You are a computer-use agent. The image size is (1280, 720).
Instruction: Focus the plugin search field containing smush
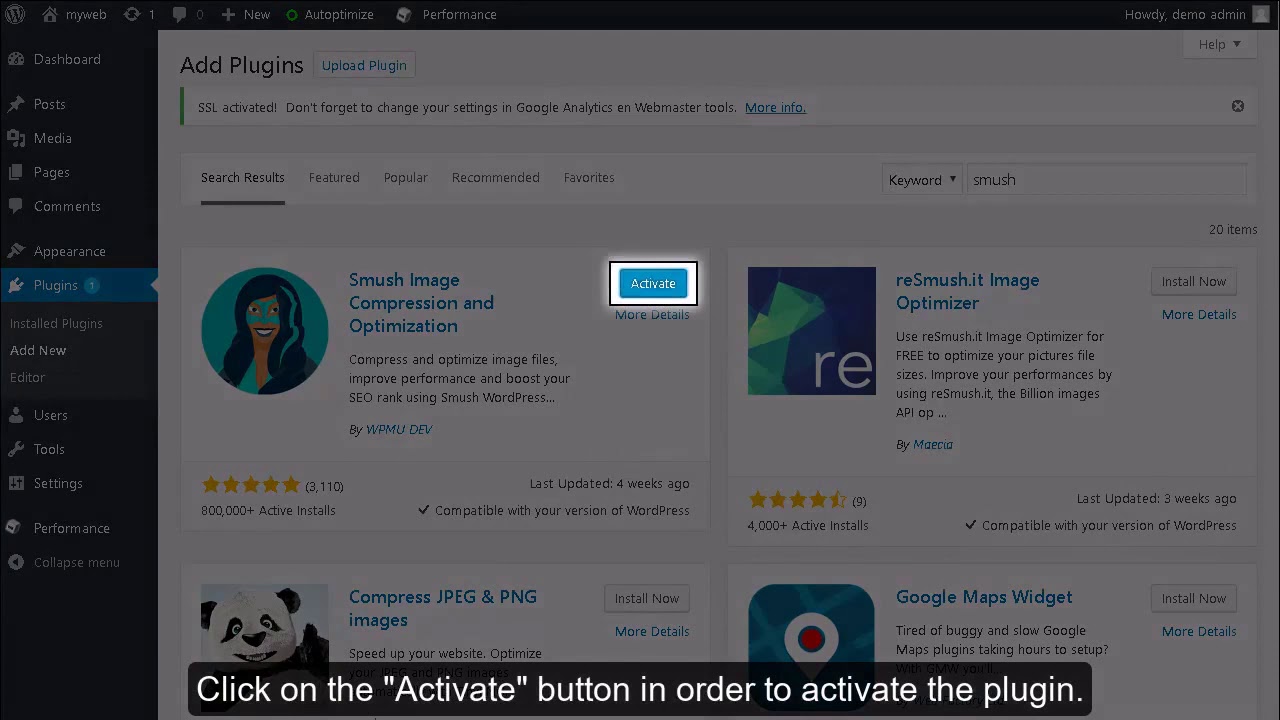point(1106,180)
